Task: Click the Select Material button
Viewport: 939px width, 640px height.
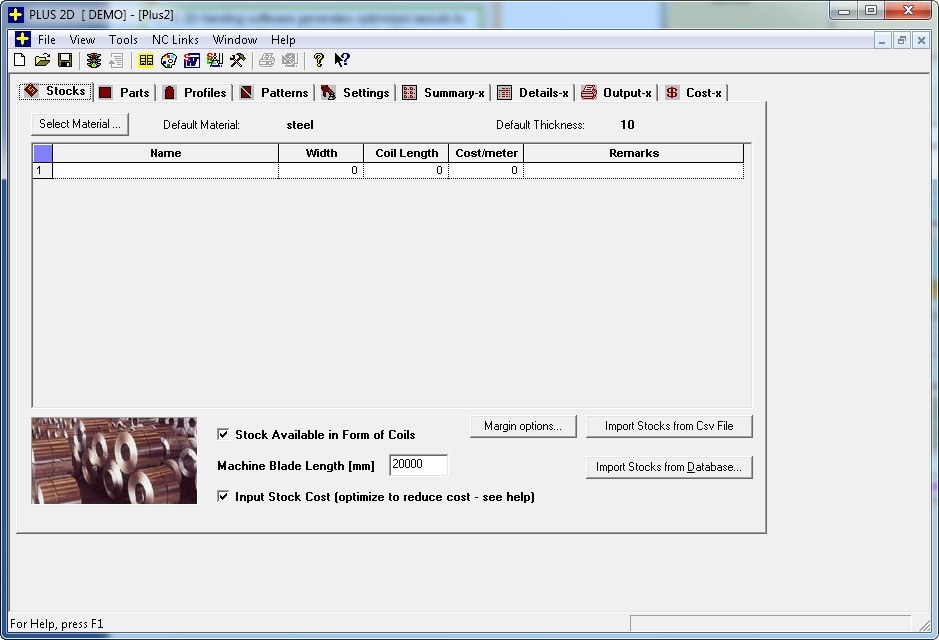Action: 79,124
